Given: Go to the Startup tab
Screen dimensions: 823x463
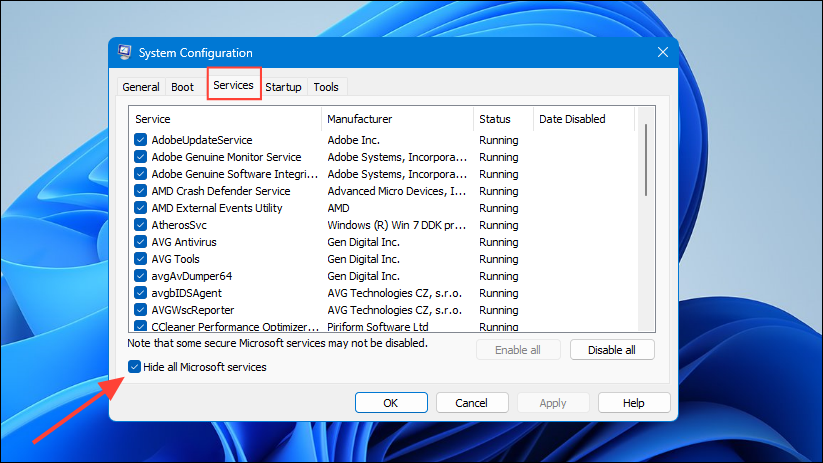Looking at the screenshot, I should pyautogui.click(x=283, y=87).
